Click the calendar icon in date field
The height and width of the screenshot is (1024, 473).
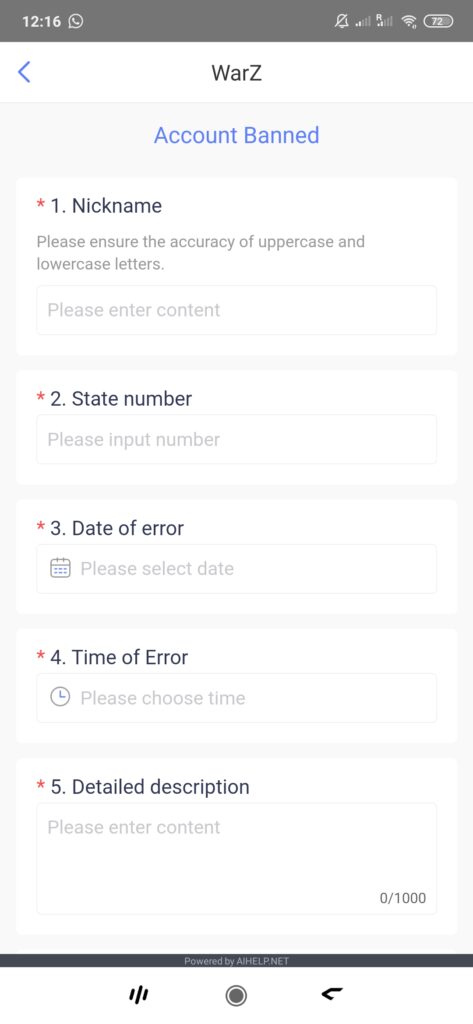tap(60, 568)
